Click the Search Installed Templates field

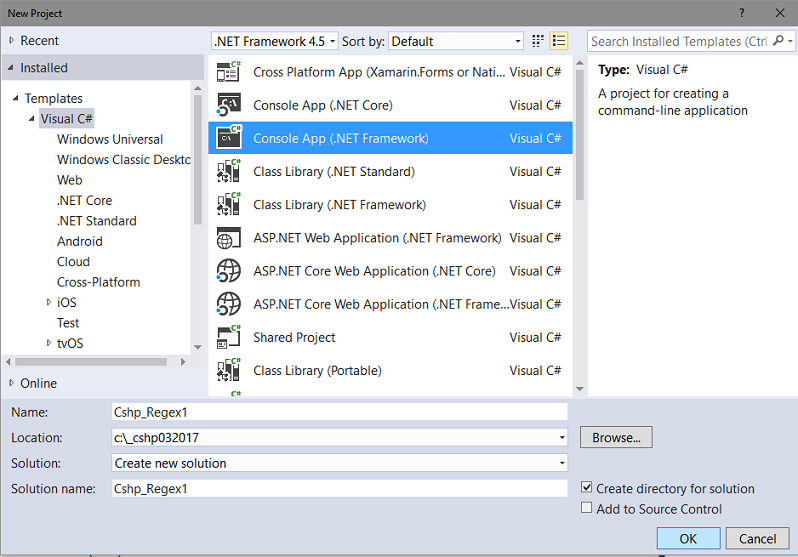[679, 41]
